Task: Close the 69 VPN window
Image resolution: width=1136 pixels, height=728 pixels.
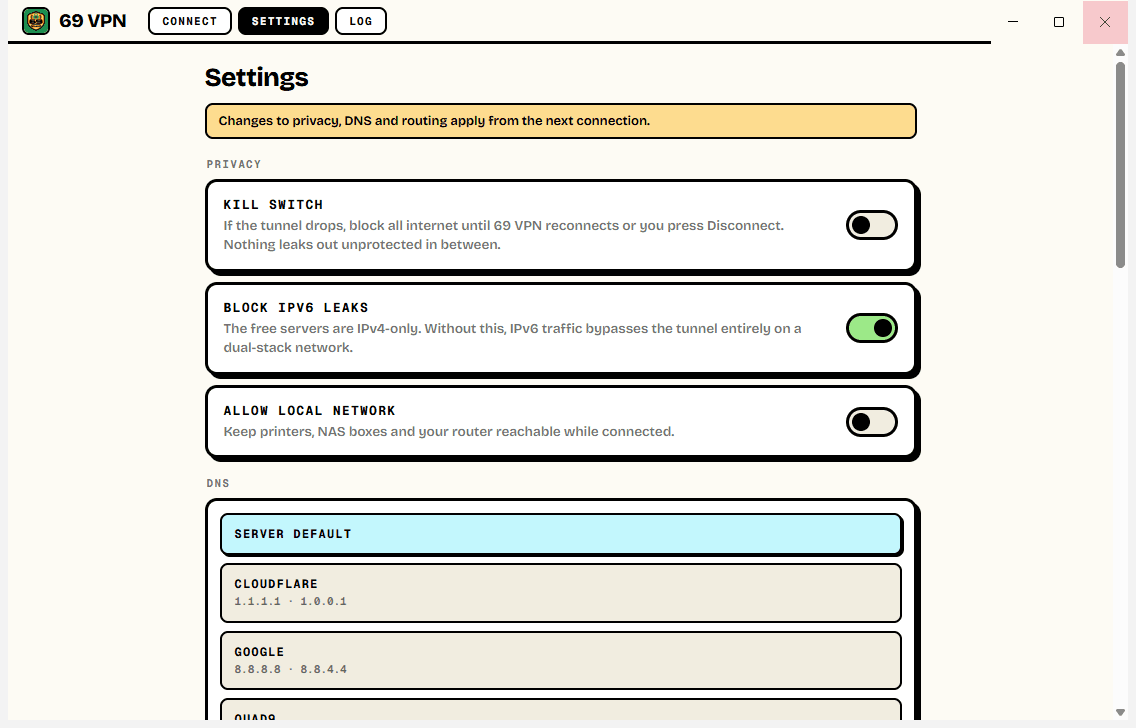Action: (x=1105, y=22)
